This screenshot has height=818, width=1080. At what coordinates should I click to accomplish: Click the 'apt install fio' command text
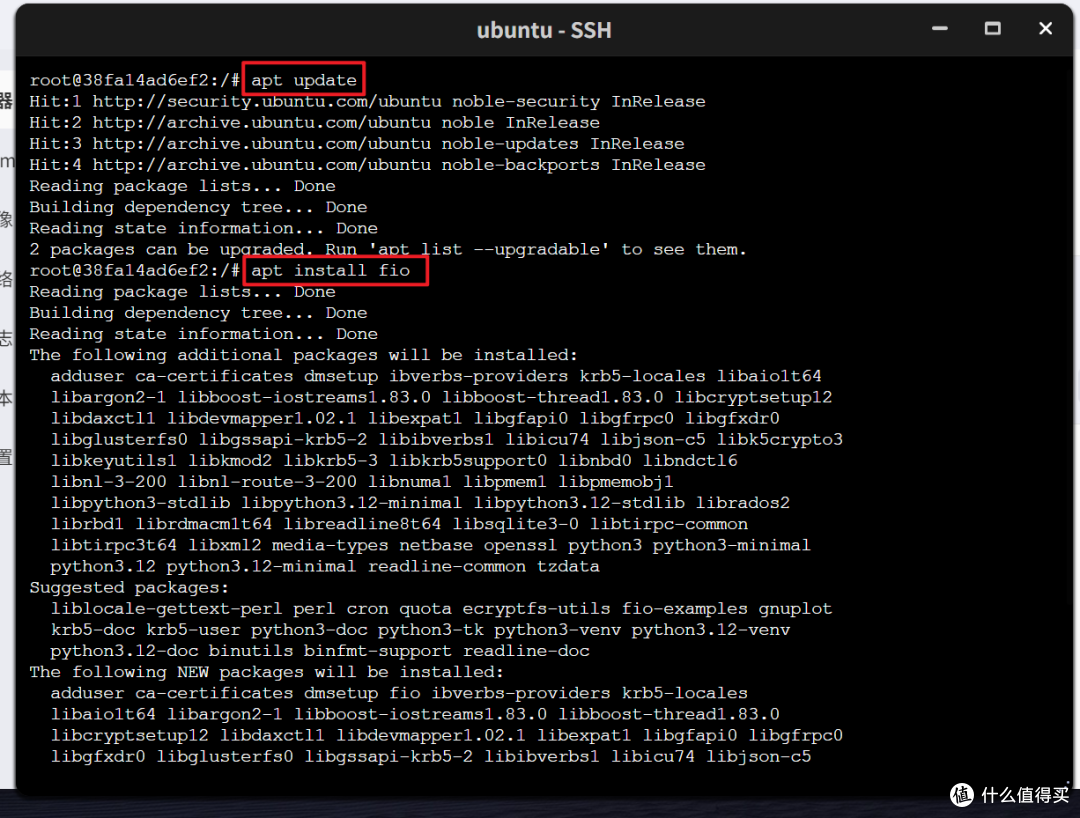tap(330, 271)
